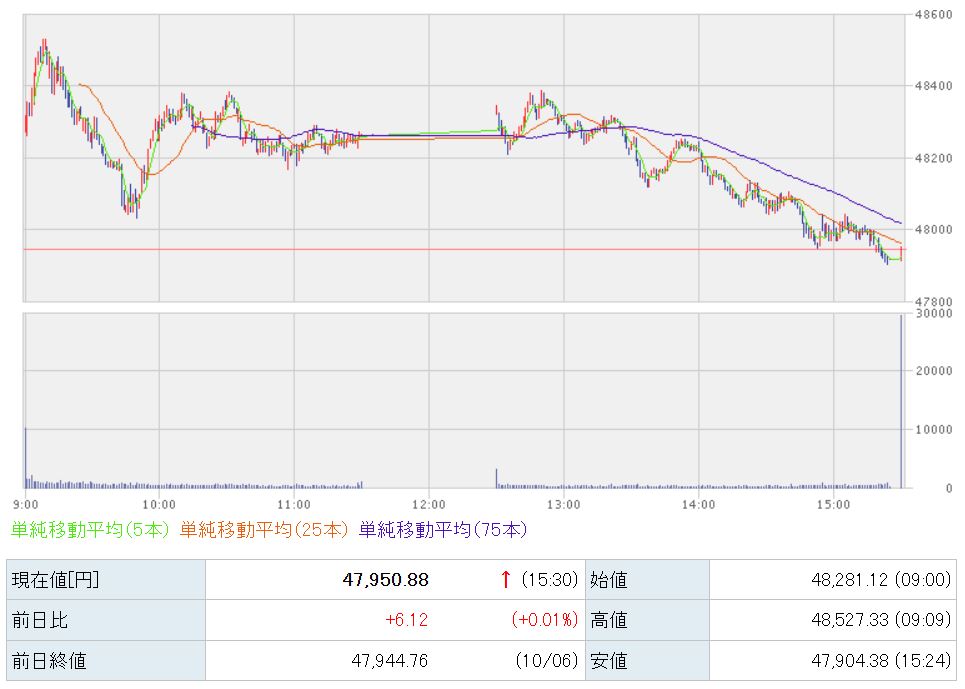965x689 pixels.
Task: Click the red up arrow beside current price
Action: 506,579
